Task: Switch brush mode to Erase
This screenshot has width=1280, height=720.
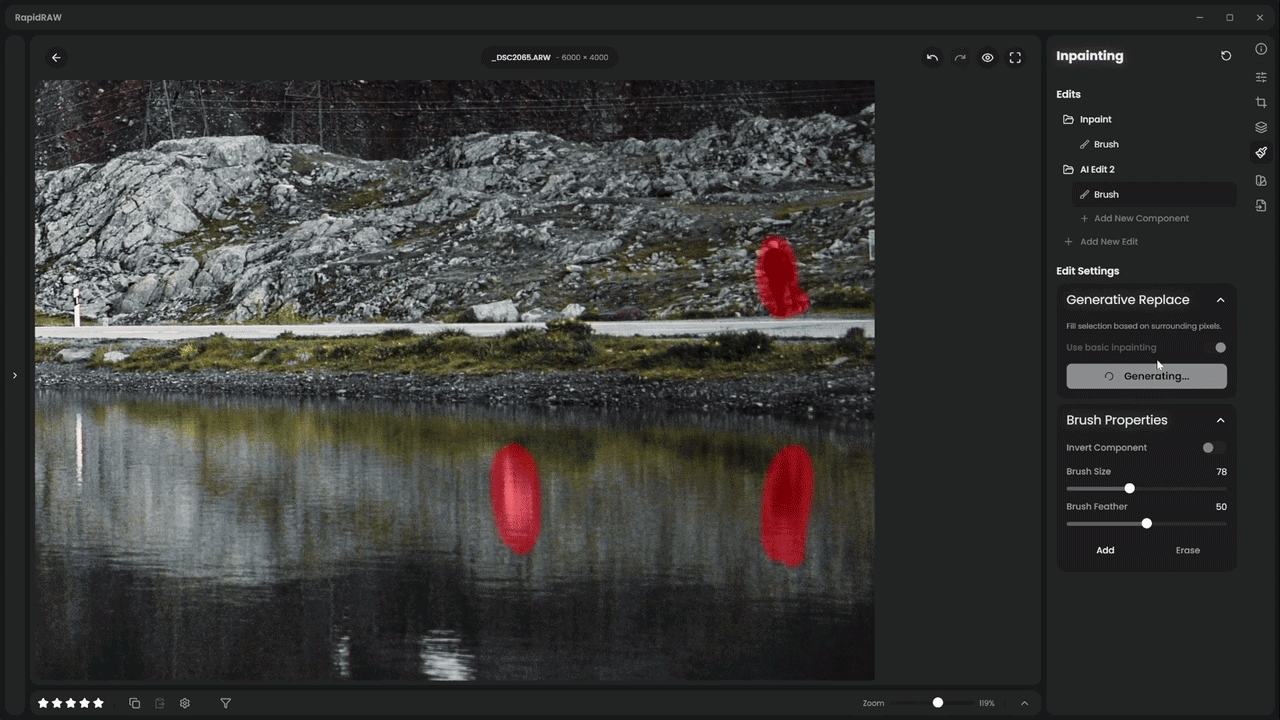Action: click(x=1187, y=550)
